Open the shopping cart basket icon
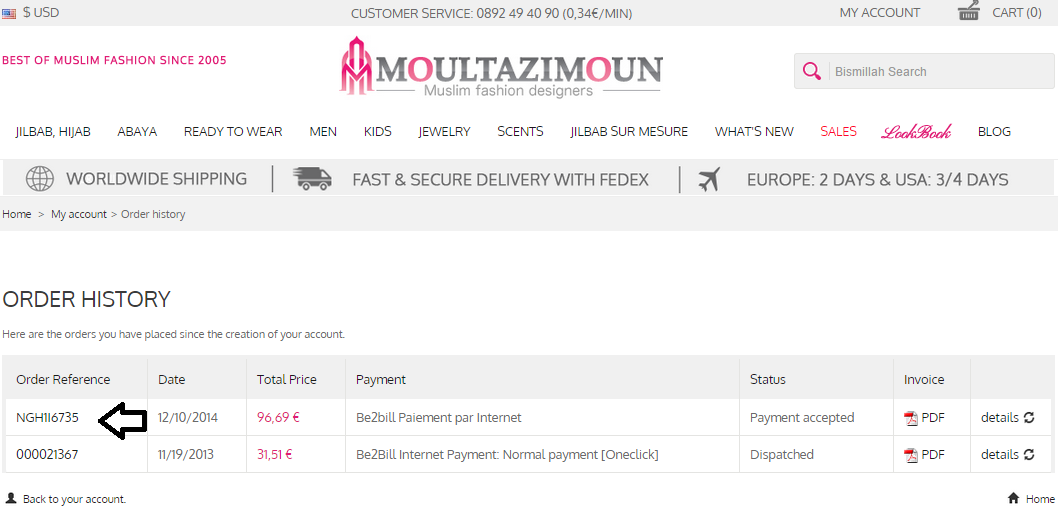 coord(969,11)
